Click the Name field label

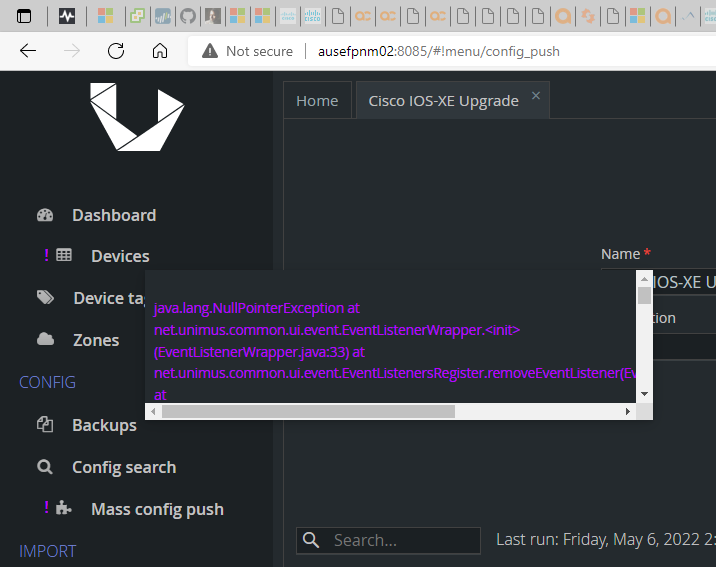point(621,254)
